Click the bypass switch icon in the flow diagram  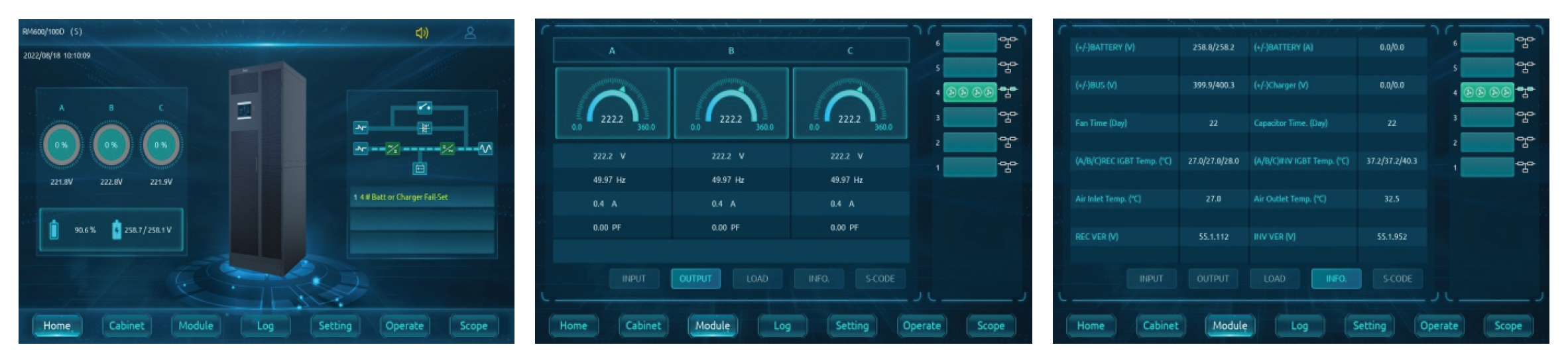(424, 107)
